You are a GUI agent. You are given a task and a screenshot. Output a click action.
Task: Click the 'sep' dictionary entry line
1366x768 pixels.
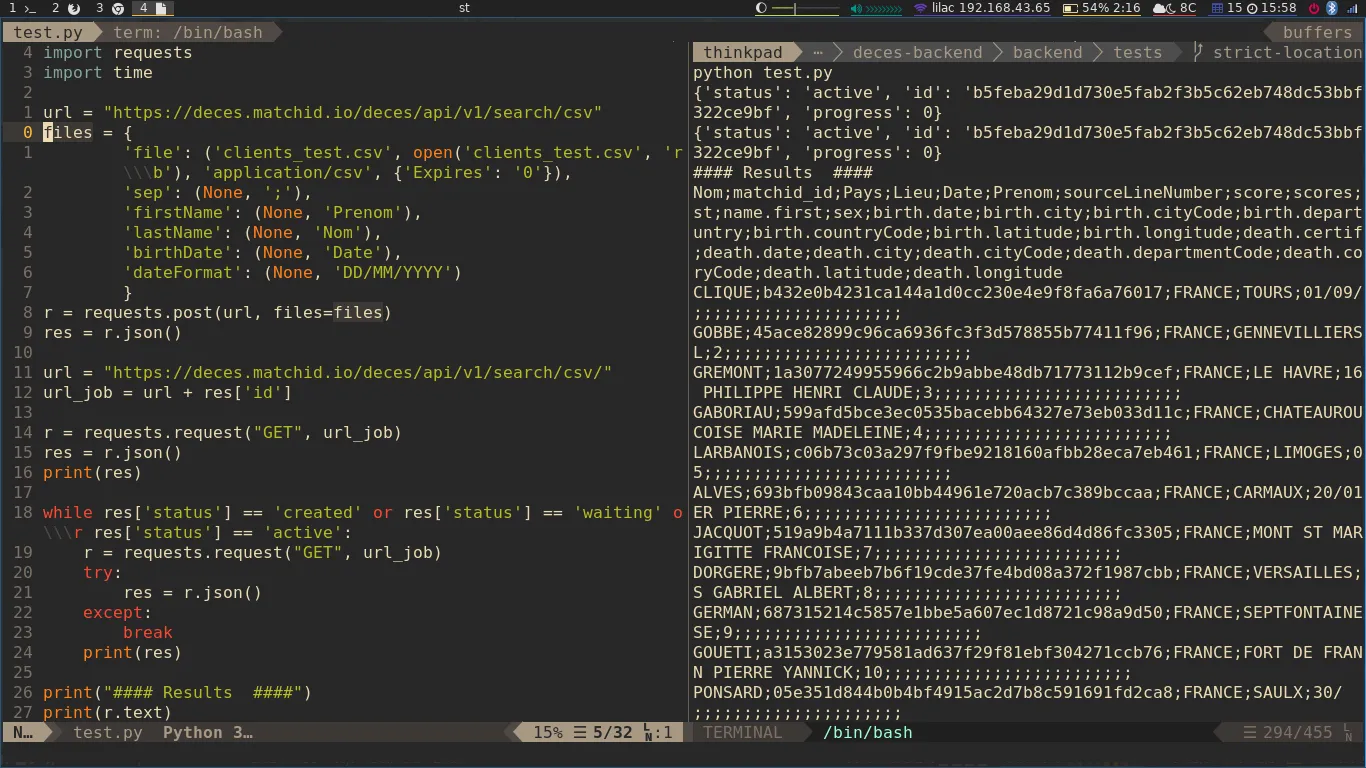tap(217, 192)
